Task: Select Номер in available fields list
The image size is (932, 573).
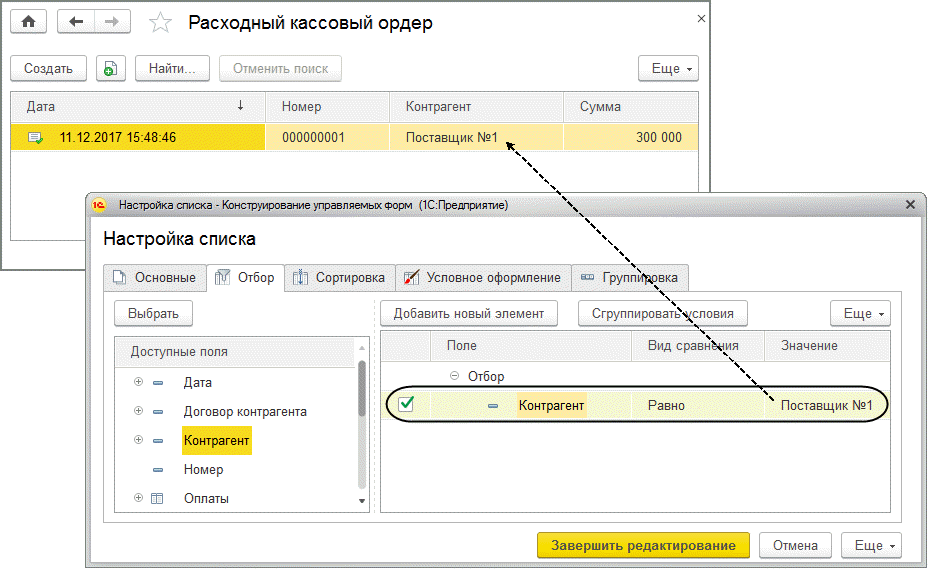Action: click(x=203, y=470)
